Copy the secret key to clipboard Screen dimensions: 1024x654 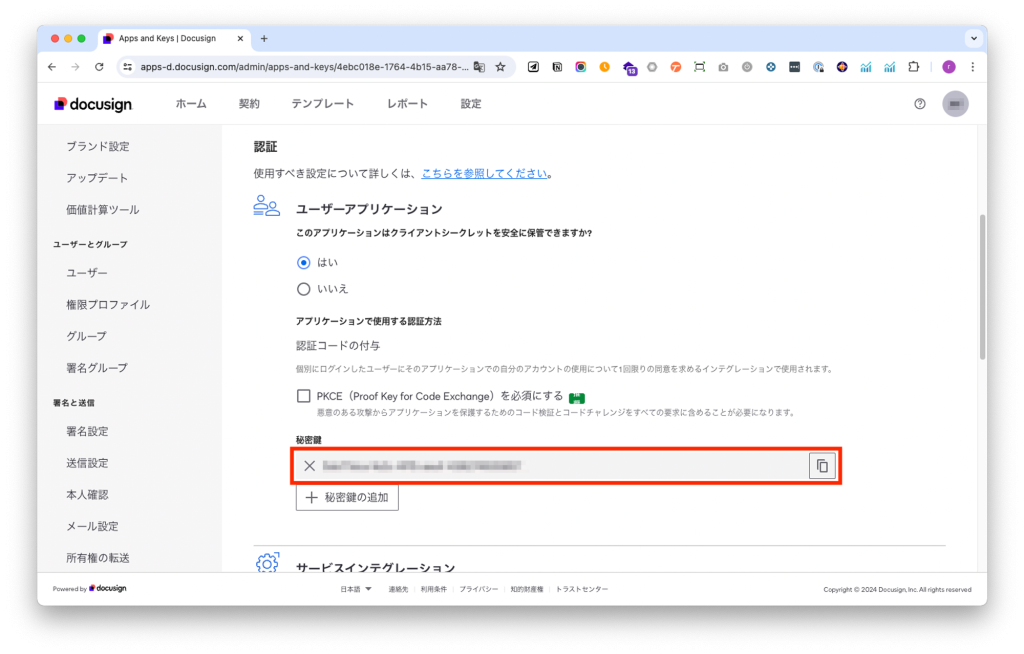tap(822, 466)
